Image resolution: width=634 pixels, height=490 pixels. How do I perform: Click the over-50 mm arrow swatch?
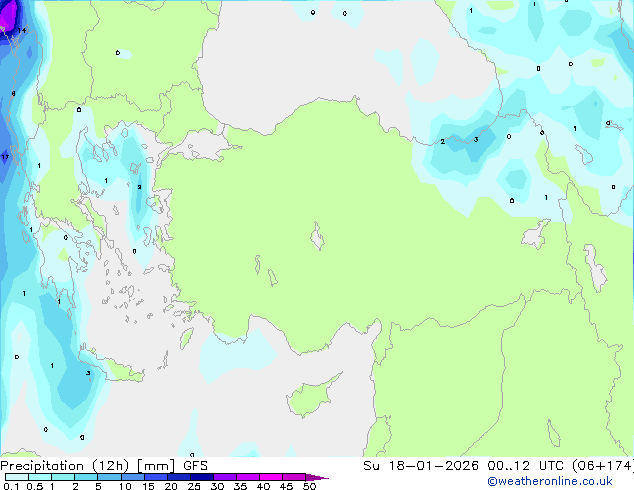(317, 477)
